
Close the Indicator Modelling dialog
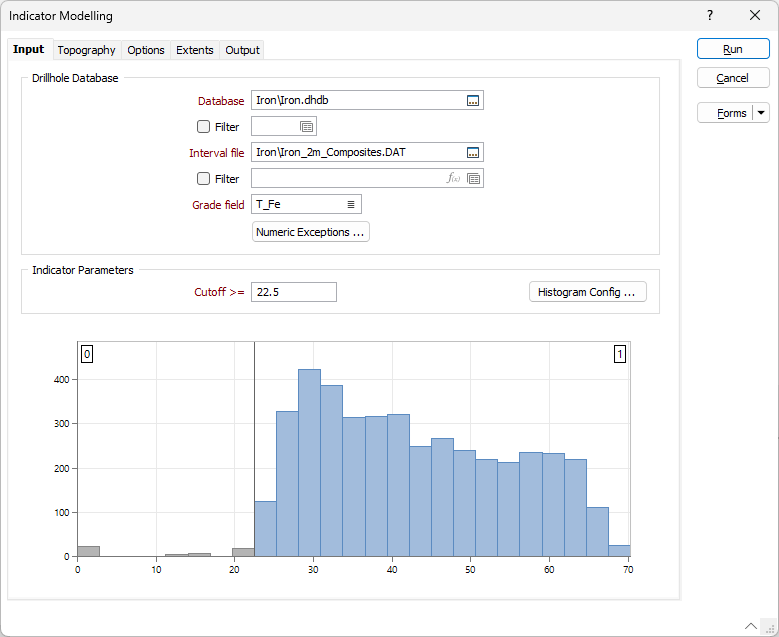[755, 15]
